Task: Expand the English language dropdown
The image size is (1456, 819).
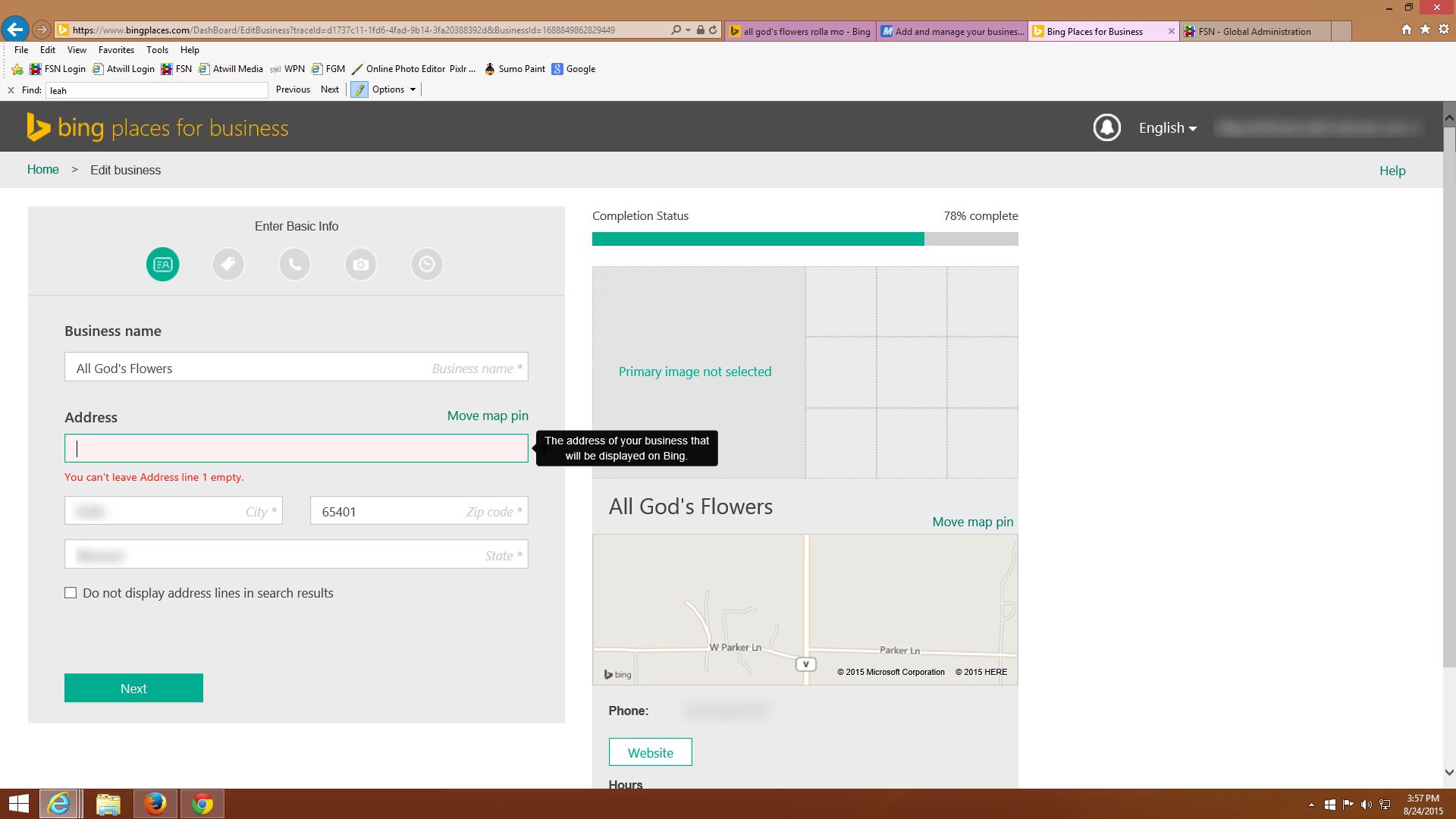Action: (x=1167, y=128)
